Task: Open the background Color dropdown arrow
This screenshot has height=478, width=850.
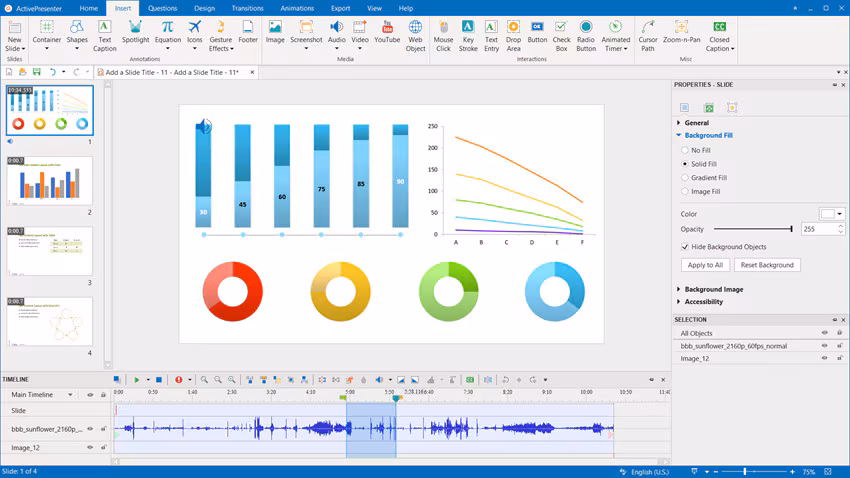Action: click(840, 214)
